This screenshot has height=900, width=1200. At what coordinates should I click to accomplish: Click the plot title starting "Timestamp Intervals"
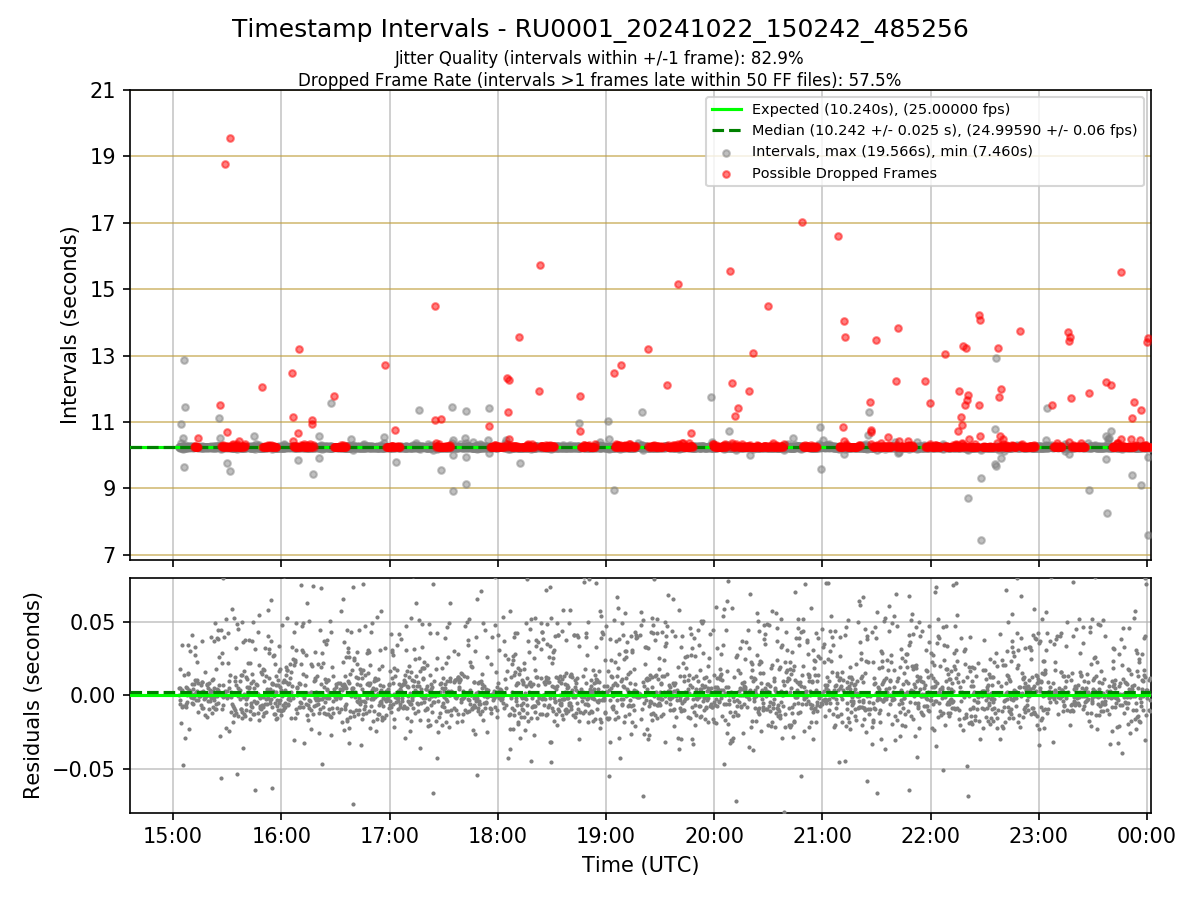(600, 29)
